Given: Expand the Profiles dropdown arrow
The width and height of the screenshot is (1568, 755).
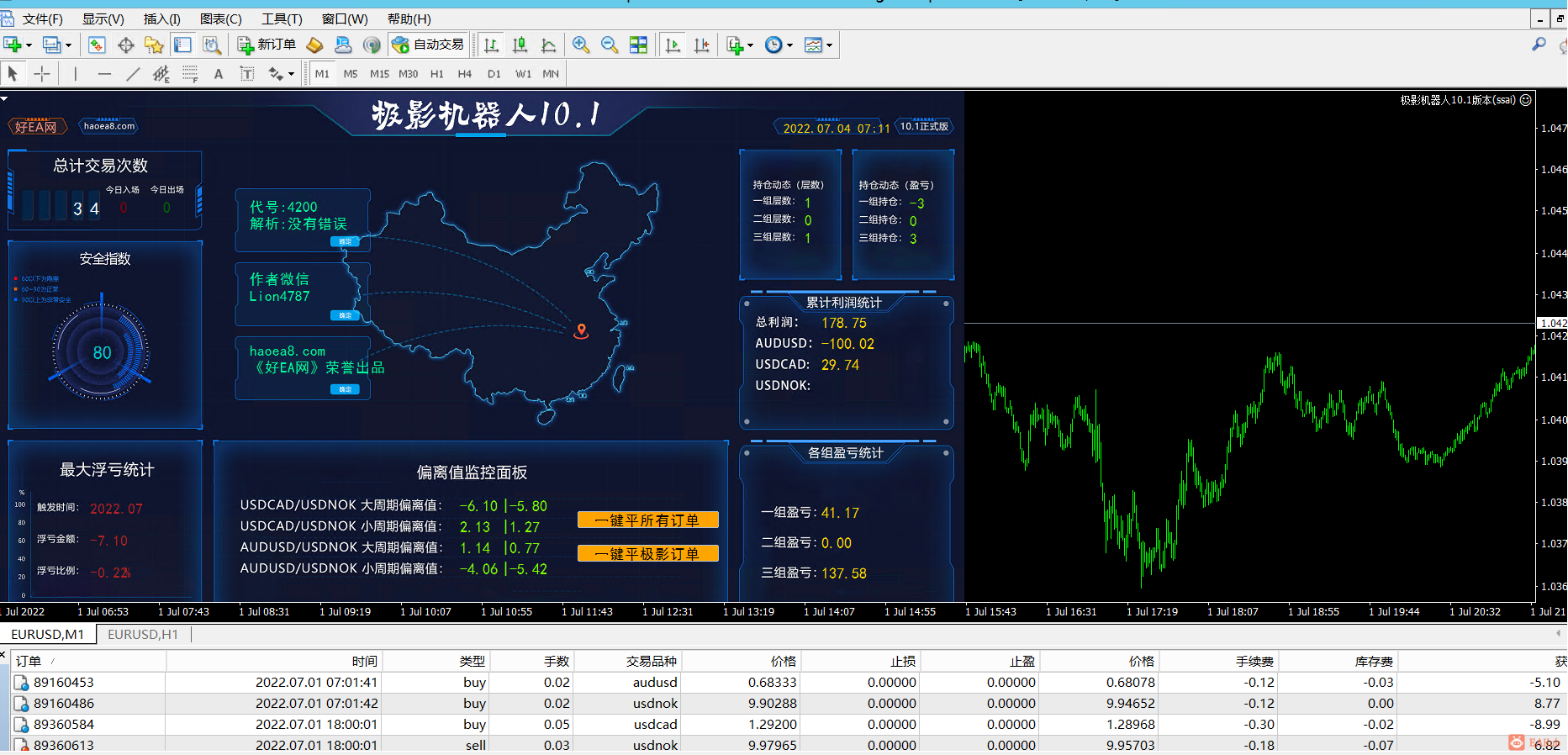Looking at the screenshot, I should [x=69, y=45].
